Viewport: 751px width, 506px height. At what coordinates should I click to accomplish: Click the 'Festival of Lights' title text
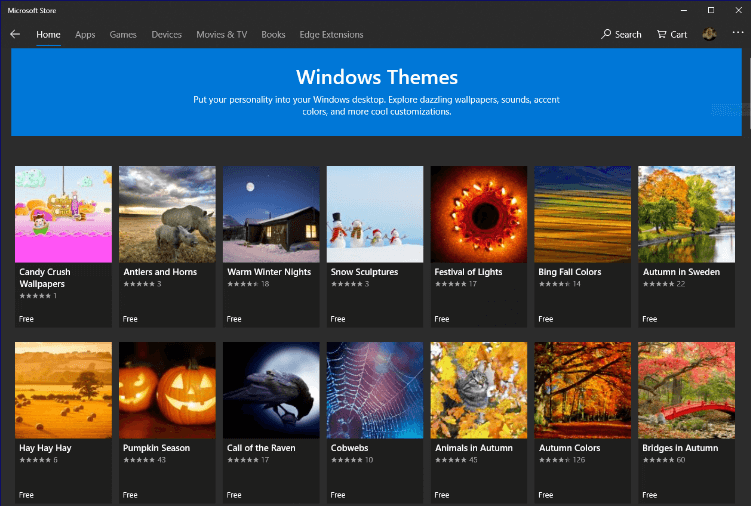[468, 272]
